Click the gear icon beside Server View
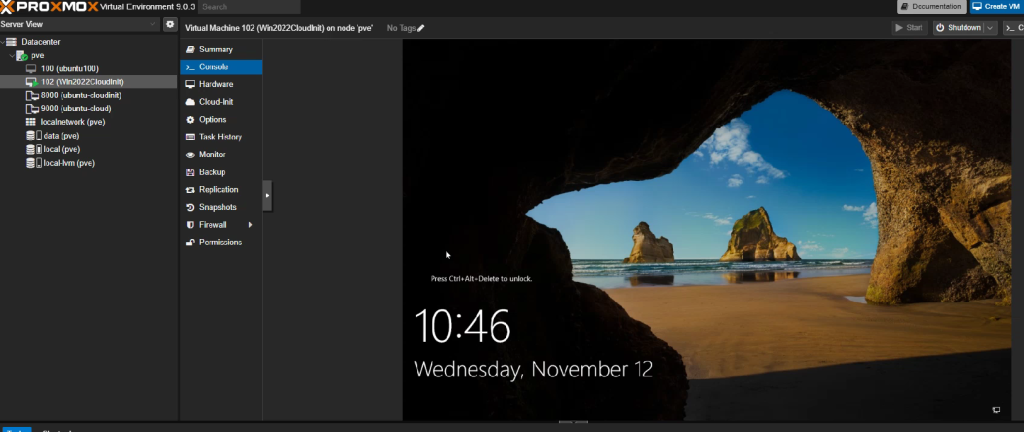Image resolution: width=1024 pixels, height=432 pixels. click(169, 24)
